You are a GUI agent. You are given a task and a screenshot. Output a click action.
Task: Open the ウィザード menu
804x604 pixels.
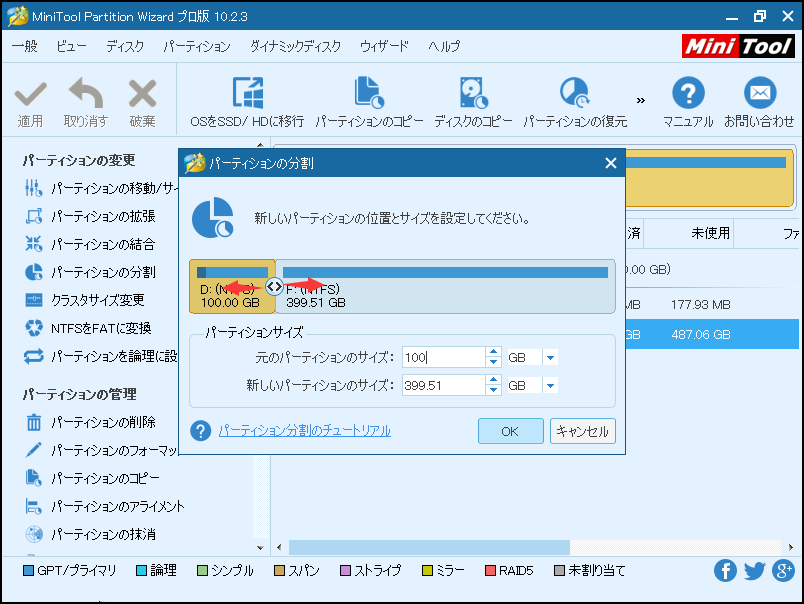pos(384,47)
